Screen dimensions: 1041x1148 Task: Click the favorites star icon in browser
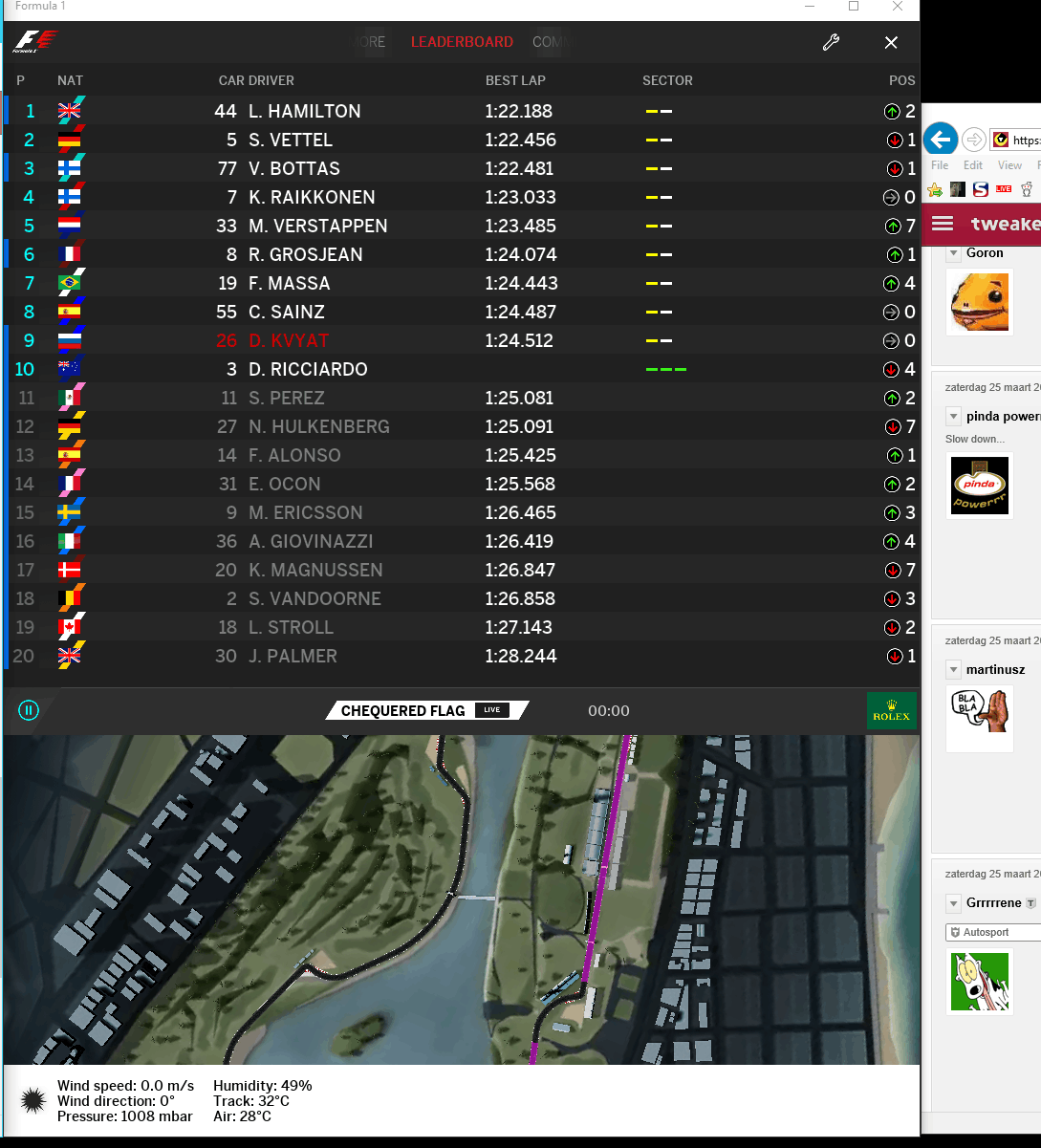tap(936, 189)
